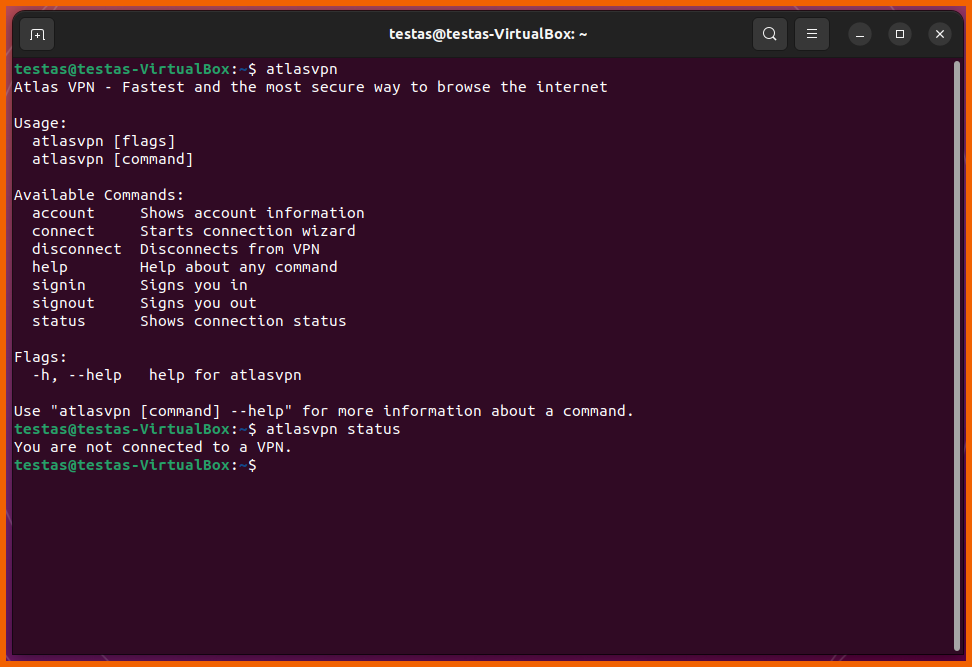
Task: Click the search magnifier icon
Action: click(769, 34)
